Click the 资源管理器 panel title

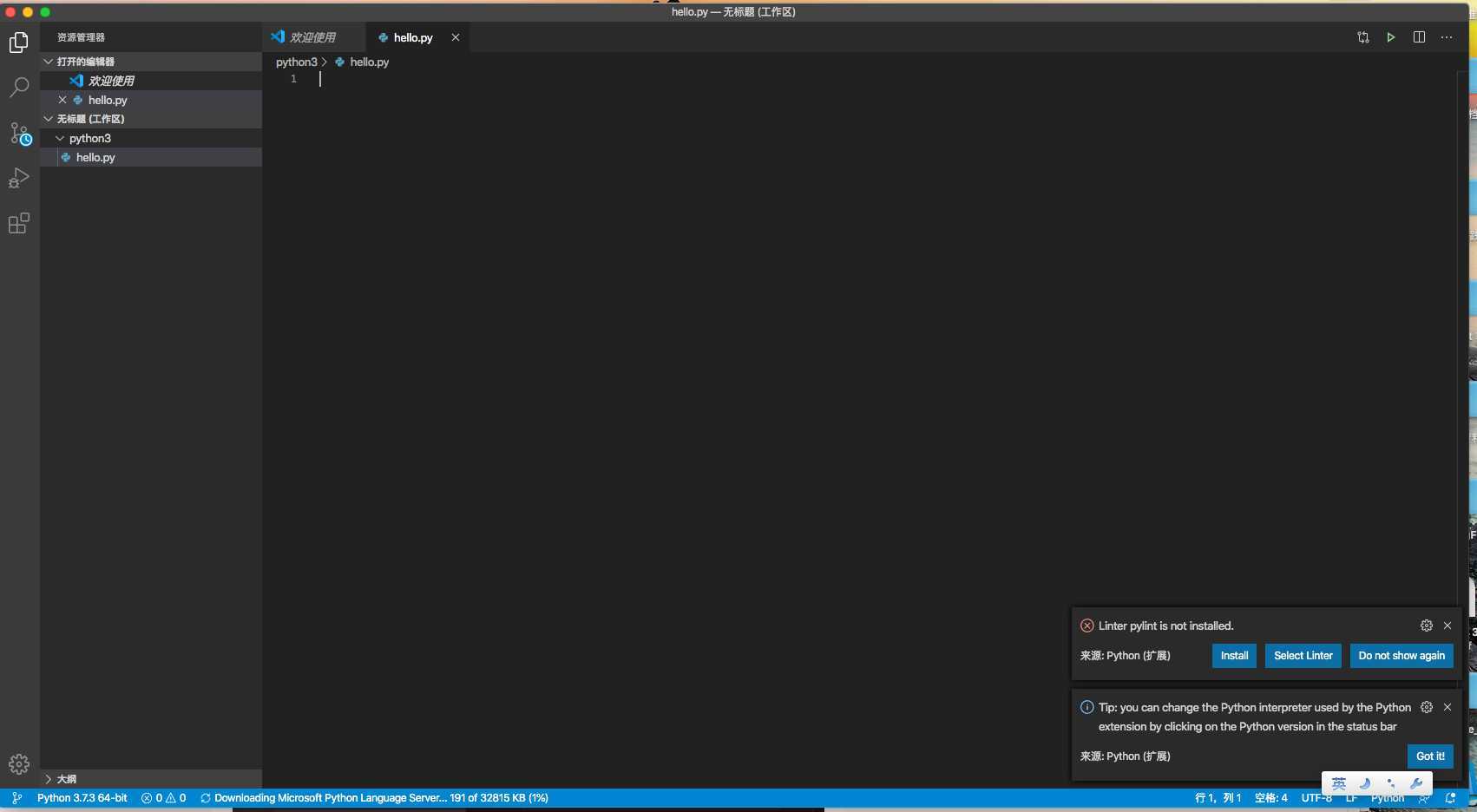(81, 37)
